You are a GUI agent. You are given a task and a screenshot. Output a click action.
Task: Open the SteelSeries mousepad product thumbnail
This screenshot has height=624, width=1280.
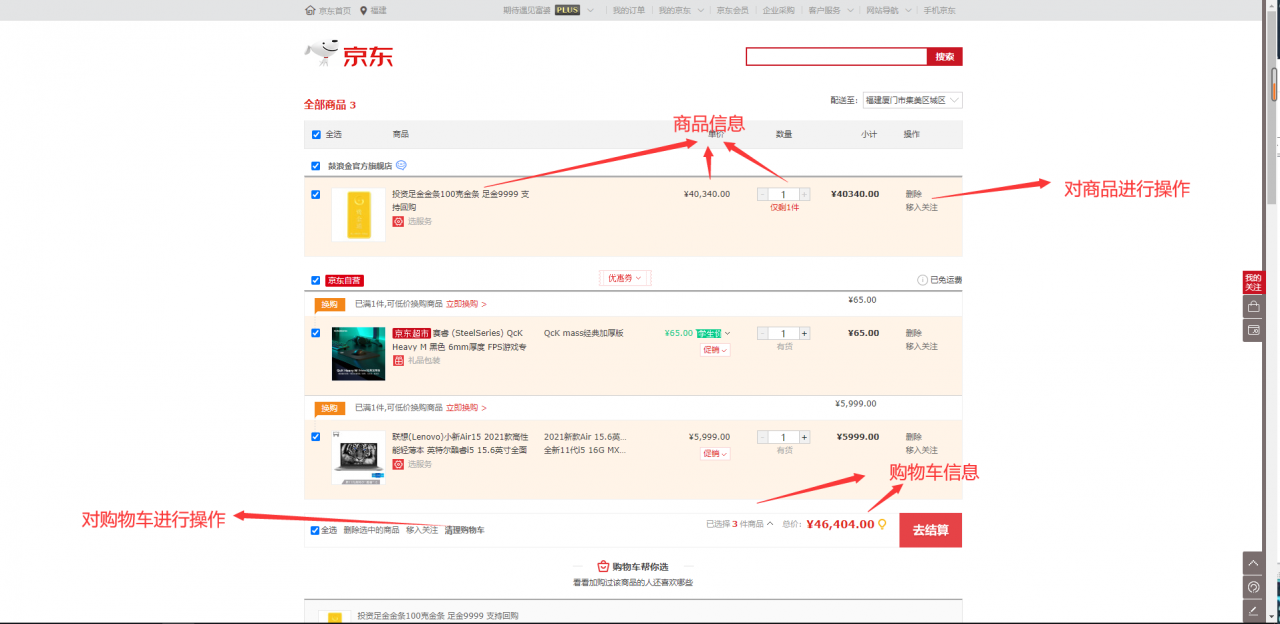point(358,354)
